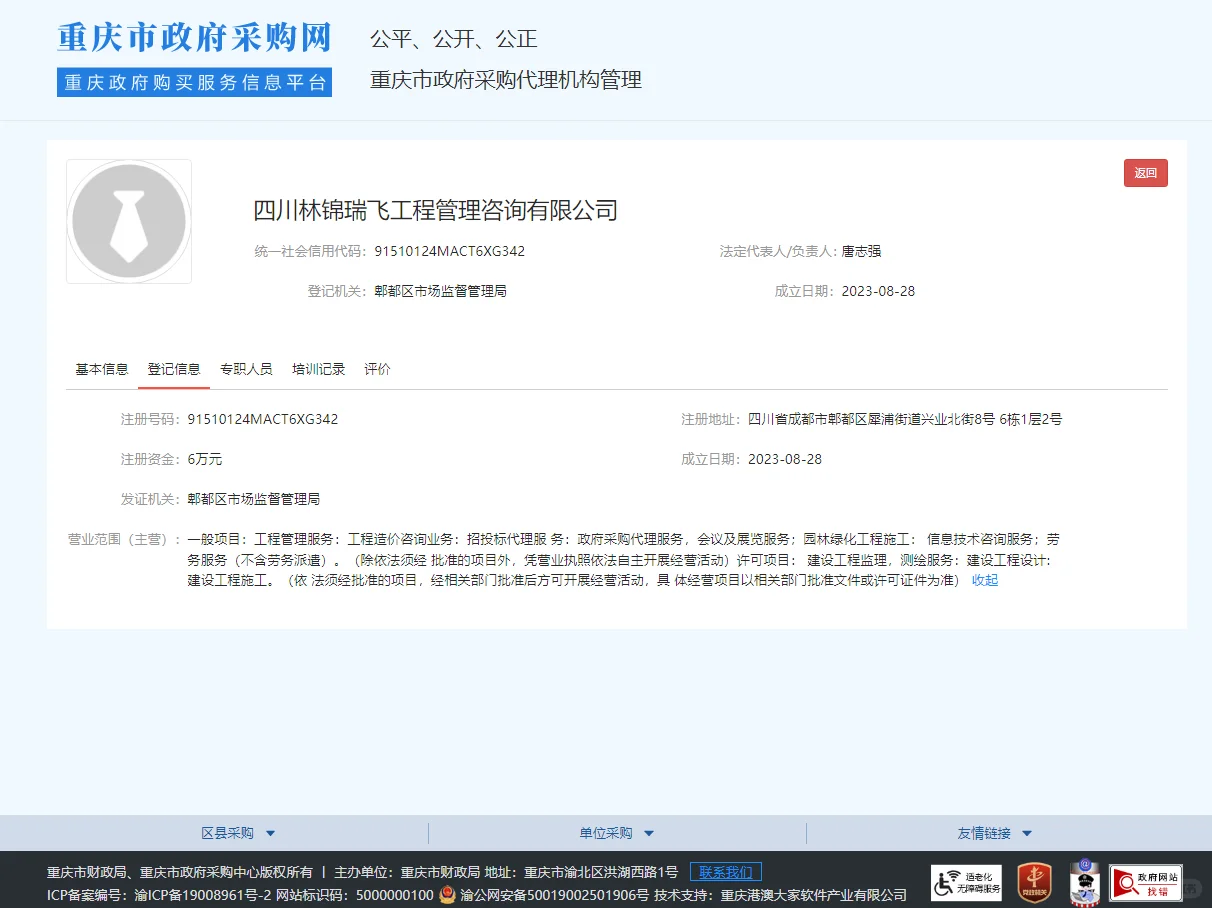Click the 重庆政府购买服务信息平台 banner logo
Screen dimensions: 1212x908
tap(194, 83)
